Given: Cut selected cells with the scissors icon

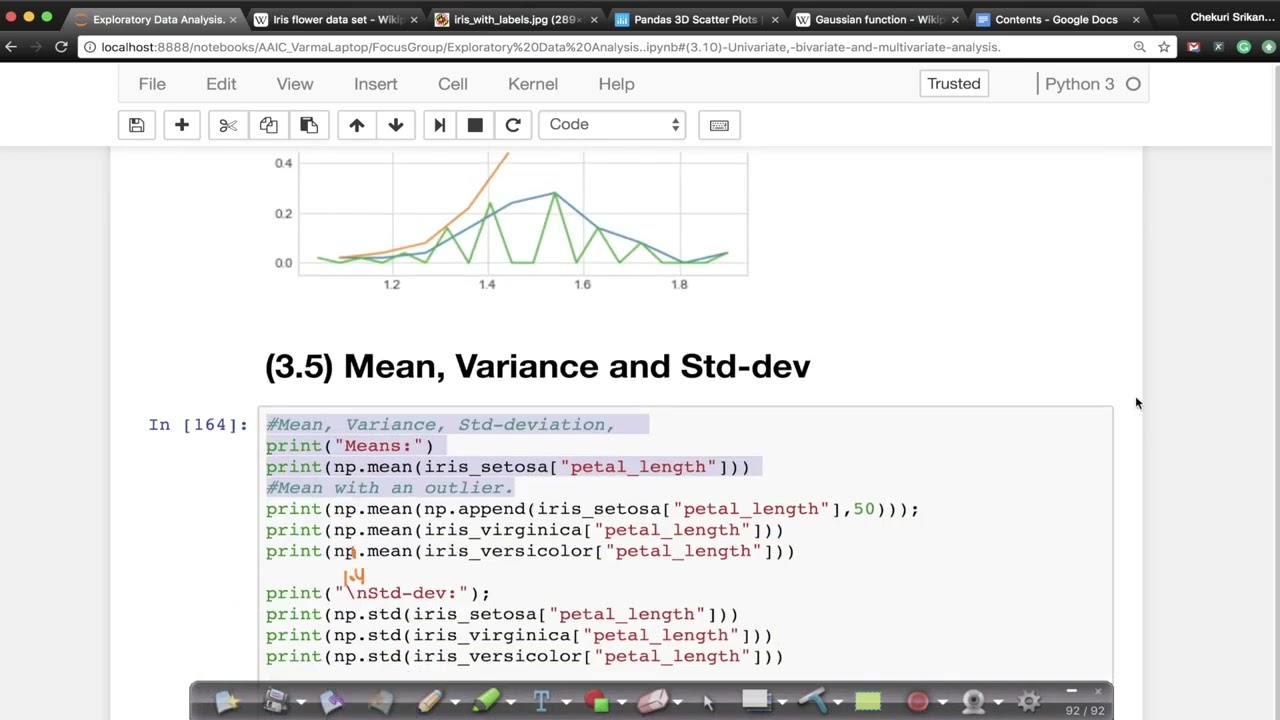Looking at the screenshot, I should (228, 125).
